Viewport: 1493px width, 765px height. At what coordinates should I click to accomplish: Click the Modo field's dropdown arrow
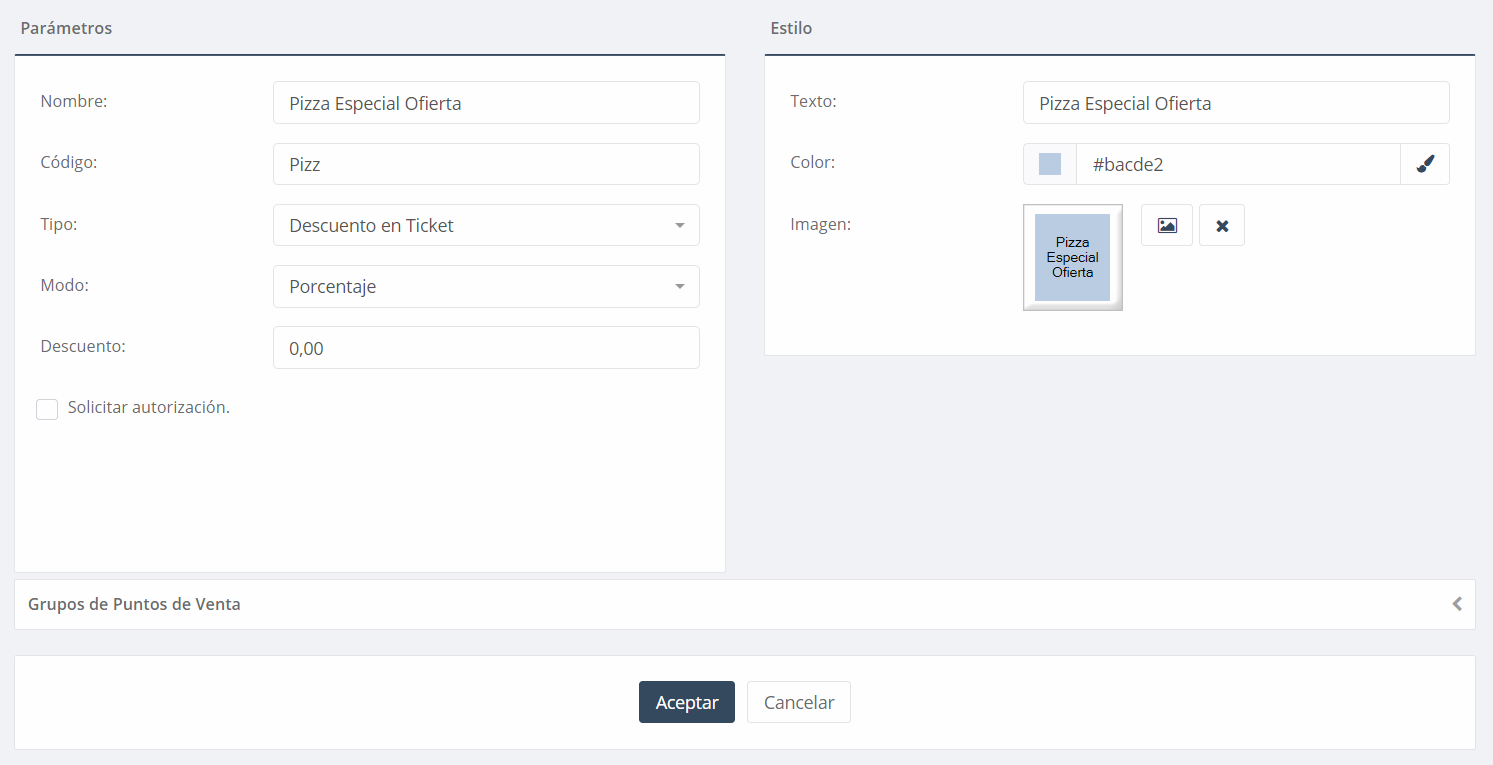[680, 287]
